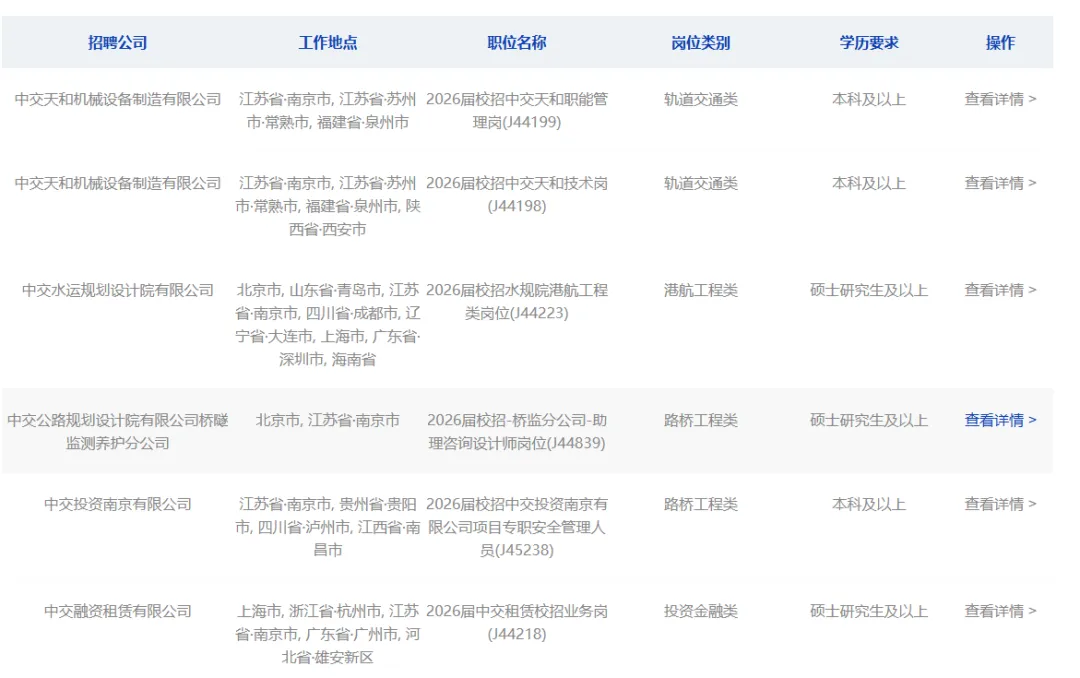The height and width of the screenshot is (678, 1080).
Task: Select company 中交投资南京有限公司
Action: 118,504
